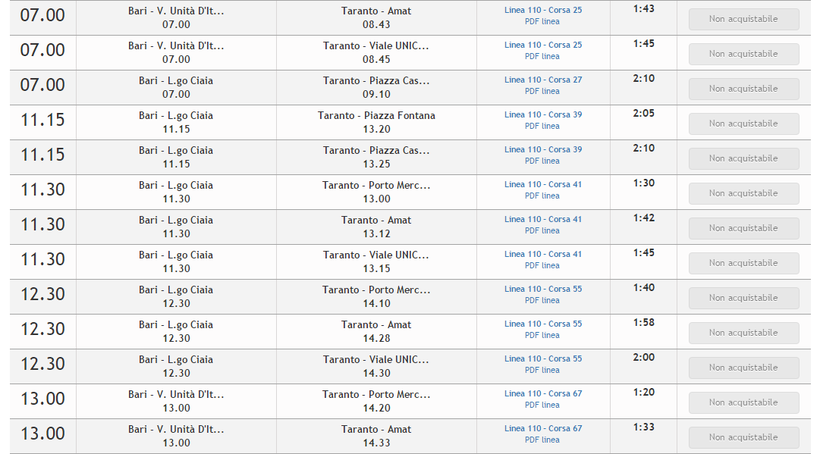Select arrival cell Taranto - Piazza Cas... 09.10

[x=377, y=87]
